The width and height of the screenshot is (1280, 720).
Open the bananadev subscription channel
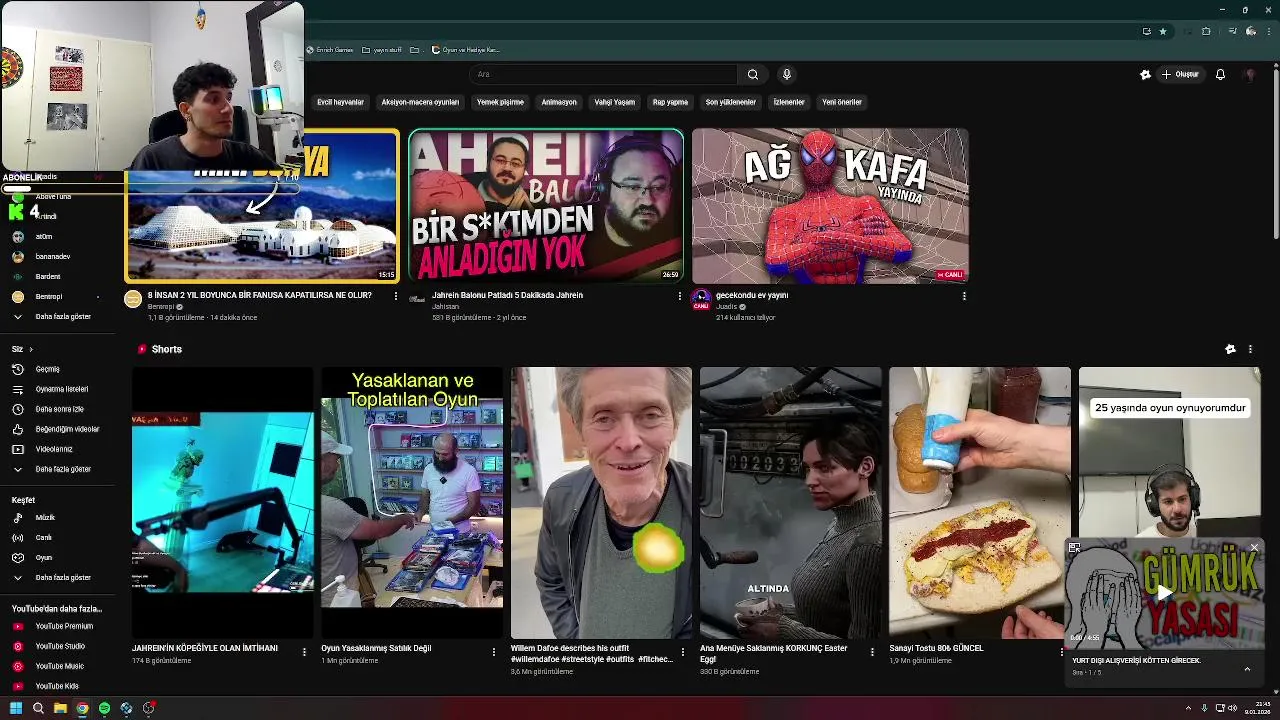pos(60,256)
